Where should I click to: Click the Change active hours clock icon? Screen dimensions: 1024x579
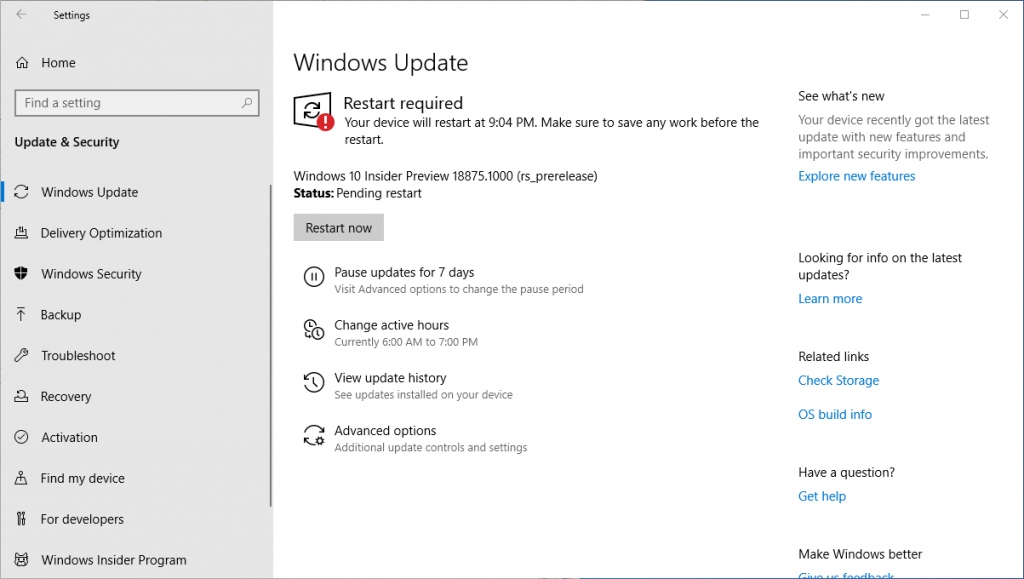tap(313, 331)
